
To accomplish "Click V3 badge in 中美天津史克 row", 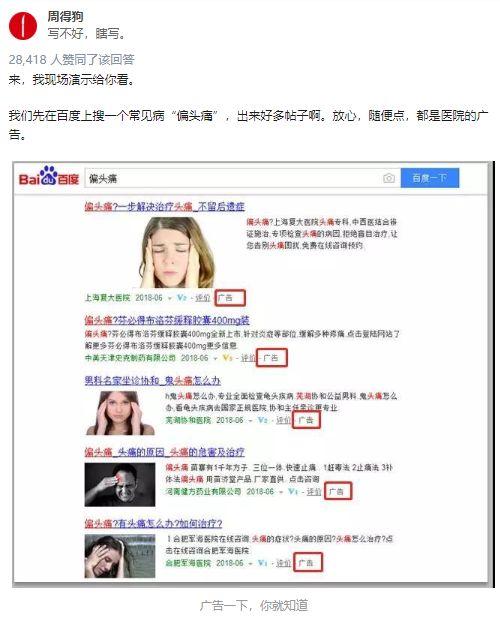I will point(227,358).
